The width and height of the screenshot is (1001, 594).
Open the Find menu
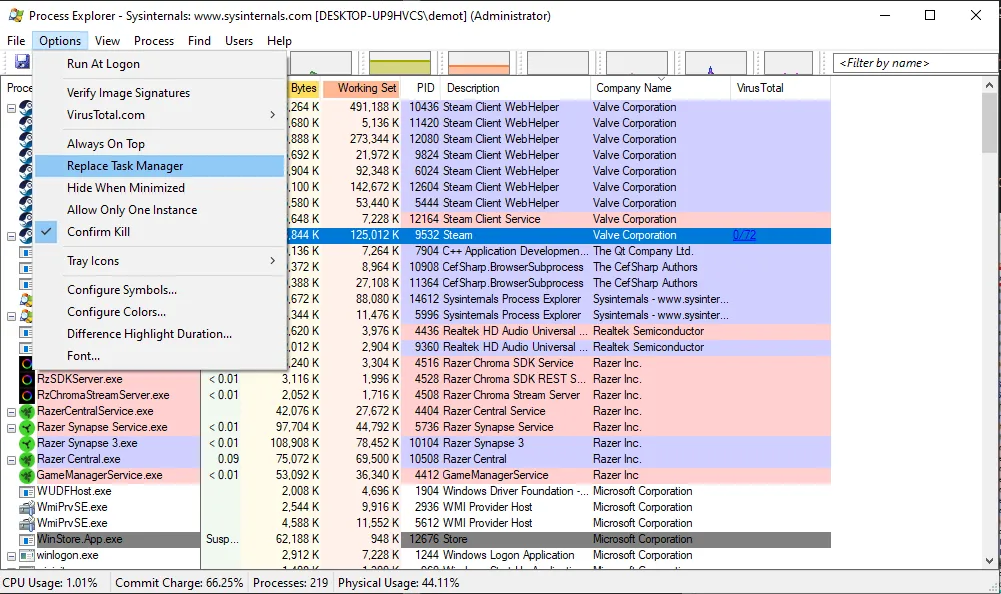[x=199, y=40]
